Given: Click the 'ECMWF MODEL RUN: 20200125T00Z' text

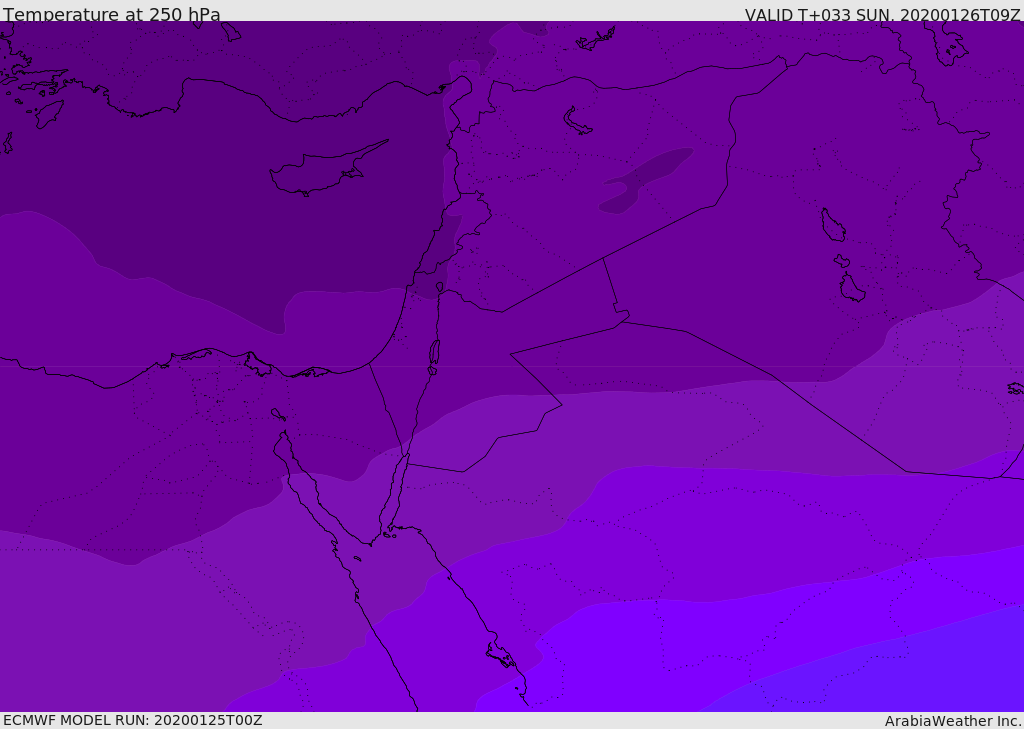Looking at the screenshot, I should point(133,720).
